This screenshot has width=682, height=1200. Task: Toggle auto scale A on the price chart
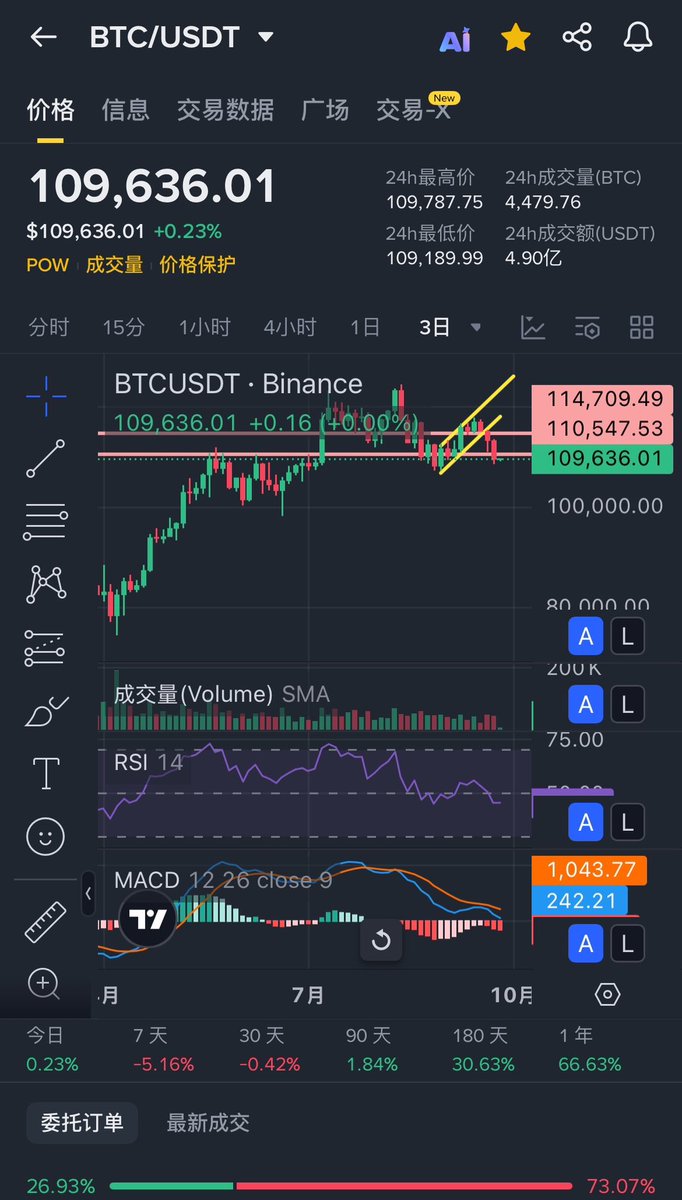(x=586, y=636)
